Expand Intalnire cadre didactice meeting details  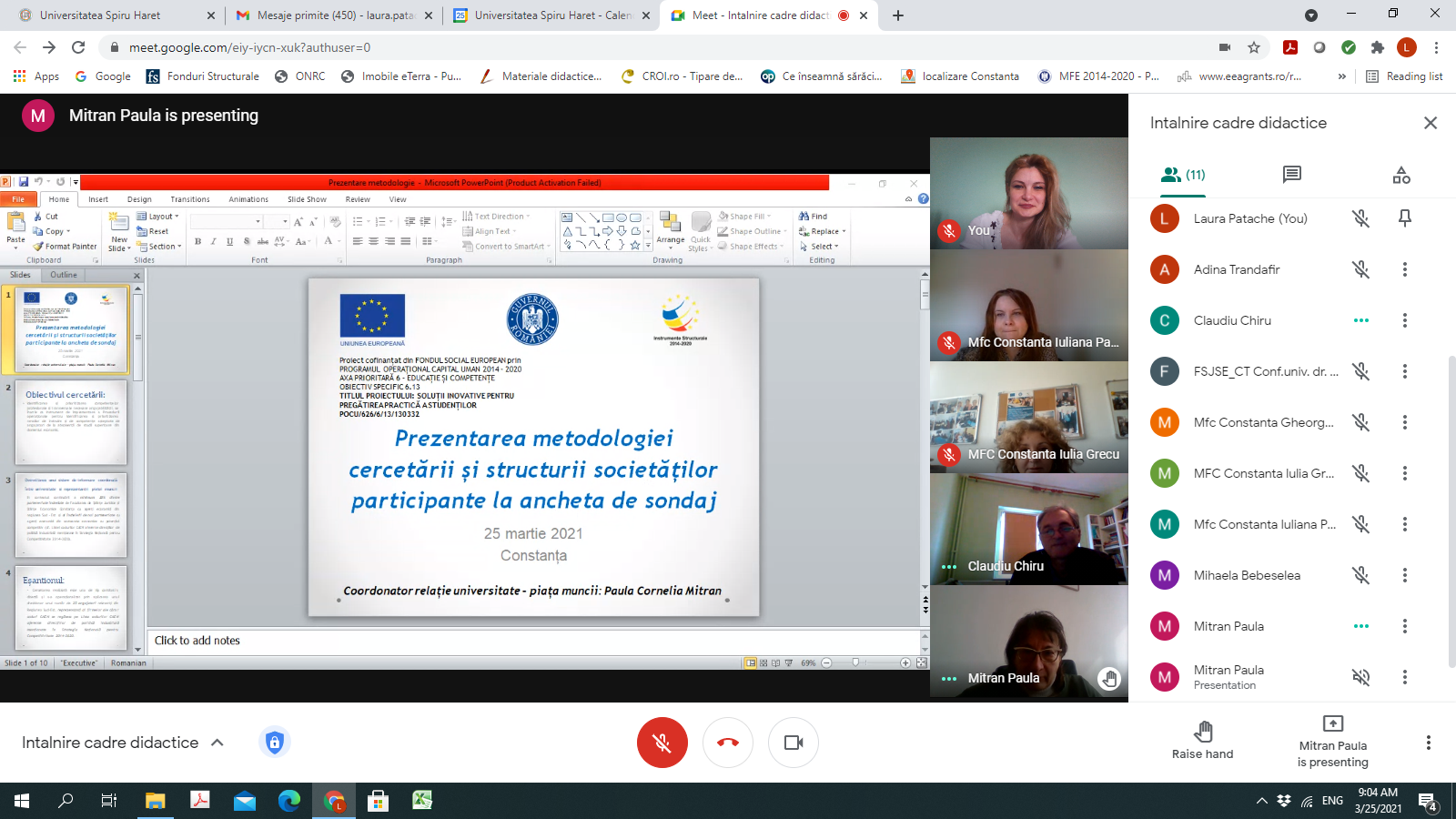coord(217,743)
